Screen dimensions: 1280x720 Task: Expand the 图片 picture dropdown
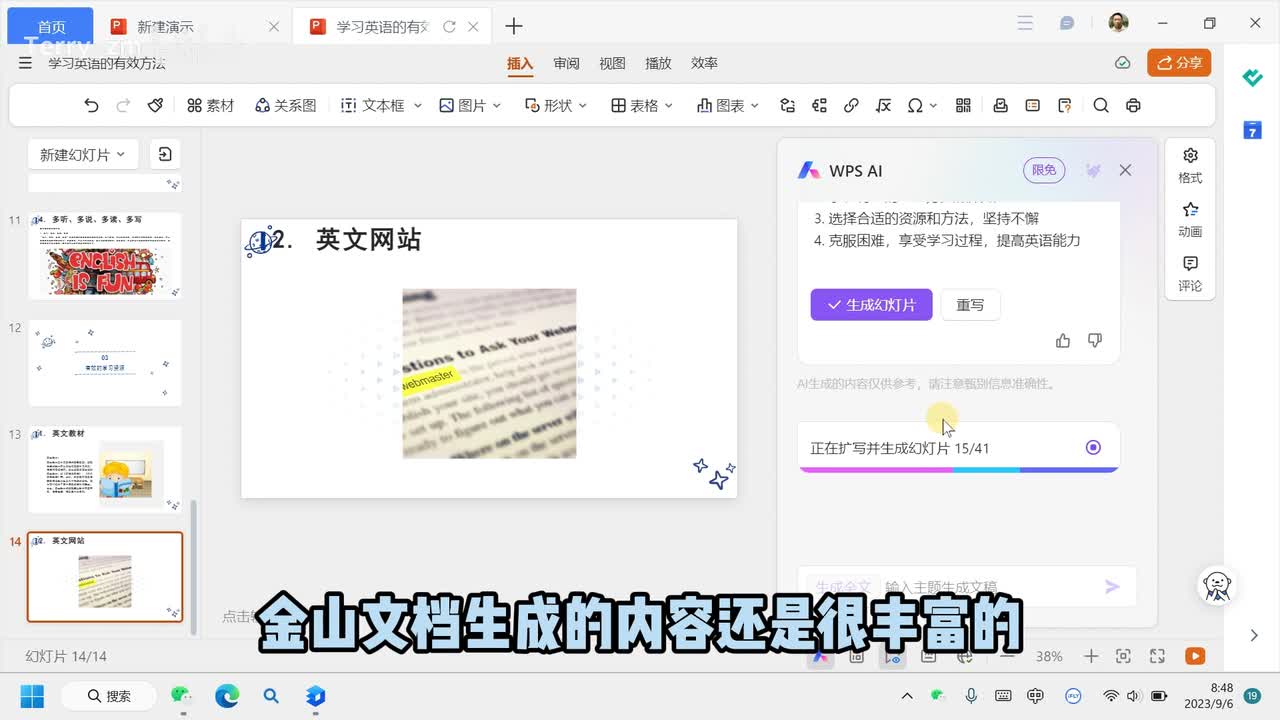497,105
